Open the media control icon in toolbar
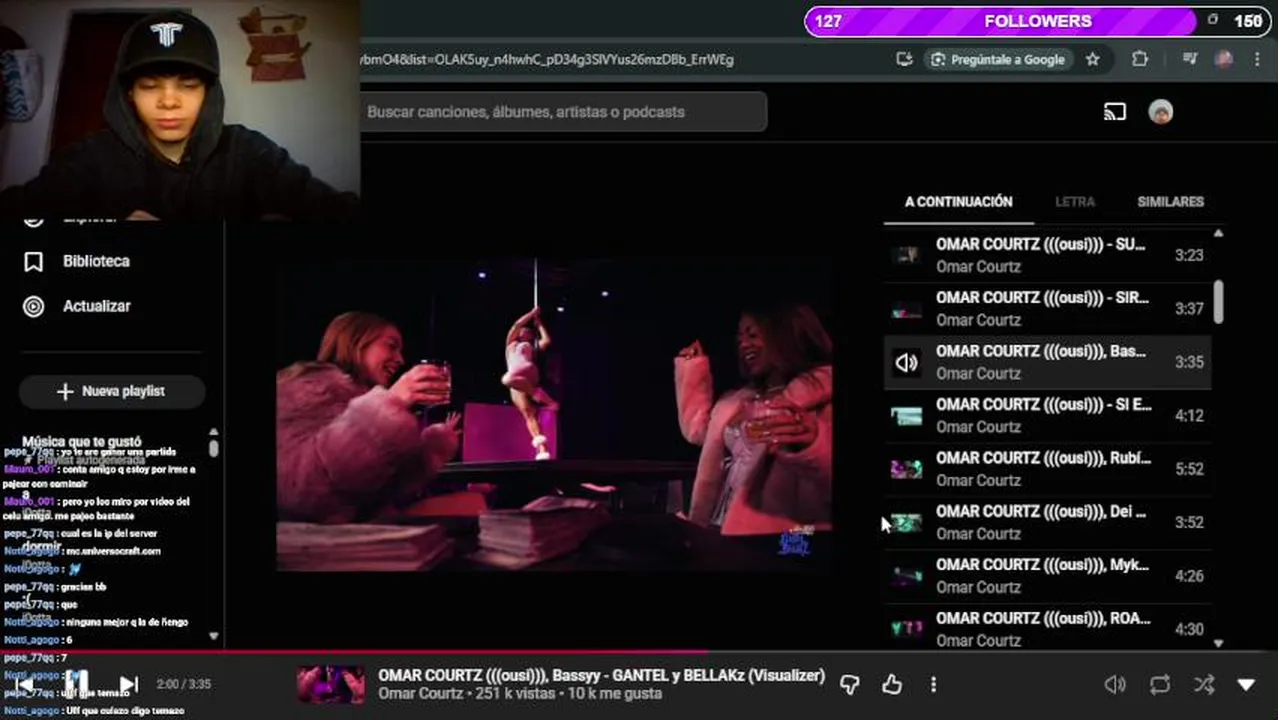1278x720 pixels. (1189, 60)
